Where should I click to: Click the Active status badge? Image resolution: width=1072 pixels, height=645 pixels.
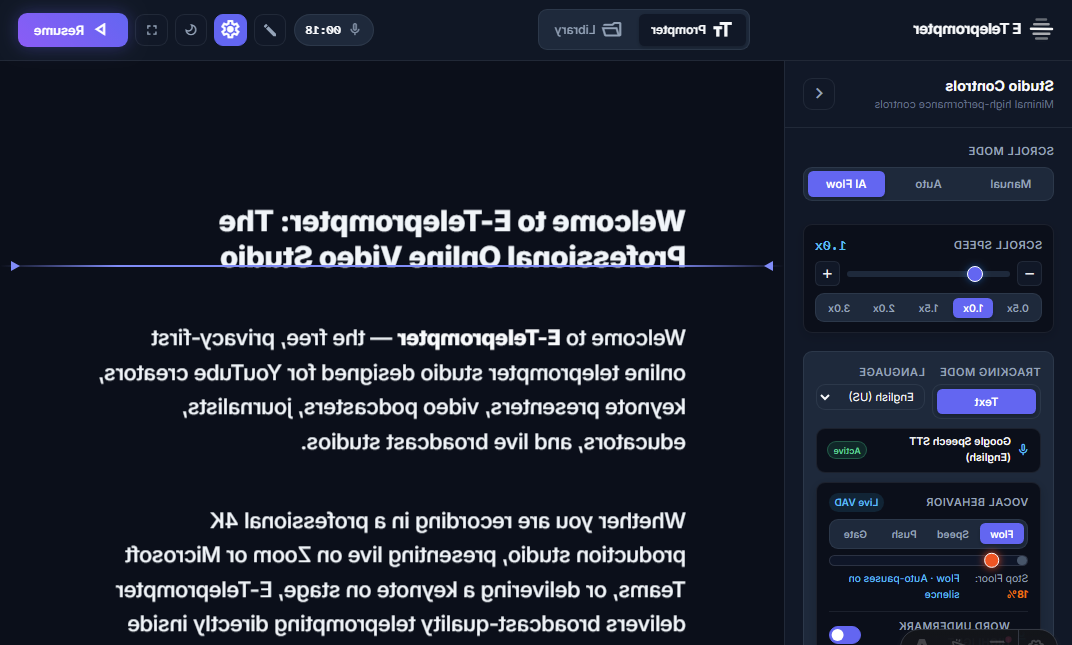pyautogui.click(x=847, y=451)
